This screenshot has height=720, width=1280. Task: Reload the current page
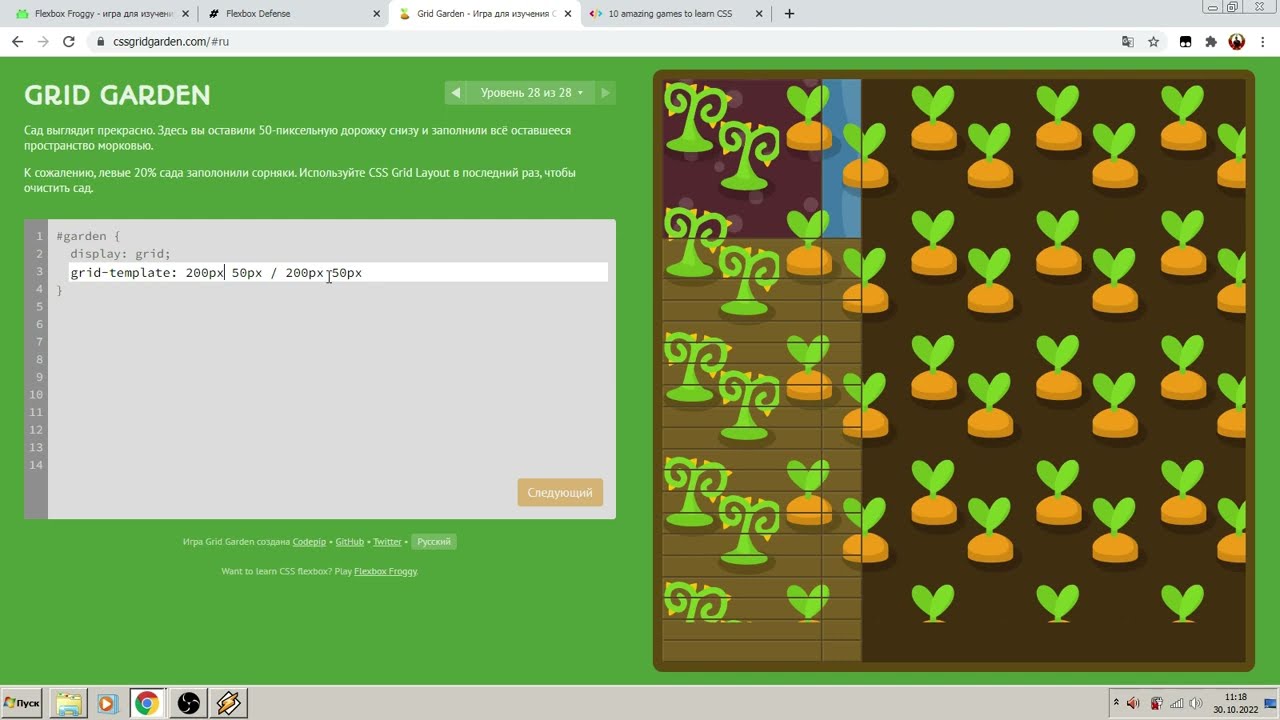[69, 42]
